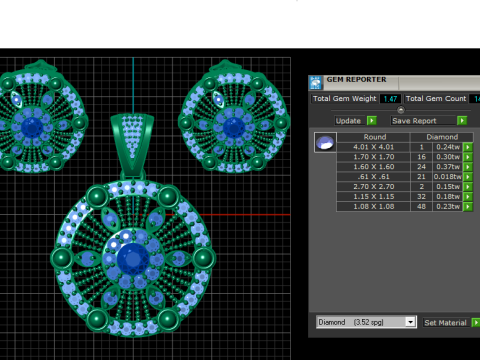Click the Round column header
480x360 pixels.
(374, 137)
